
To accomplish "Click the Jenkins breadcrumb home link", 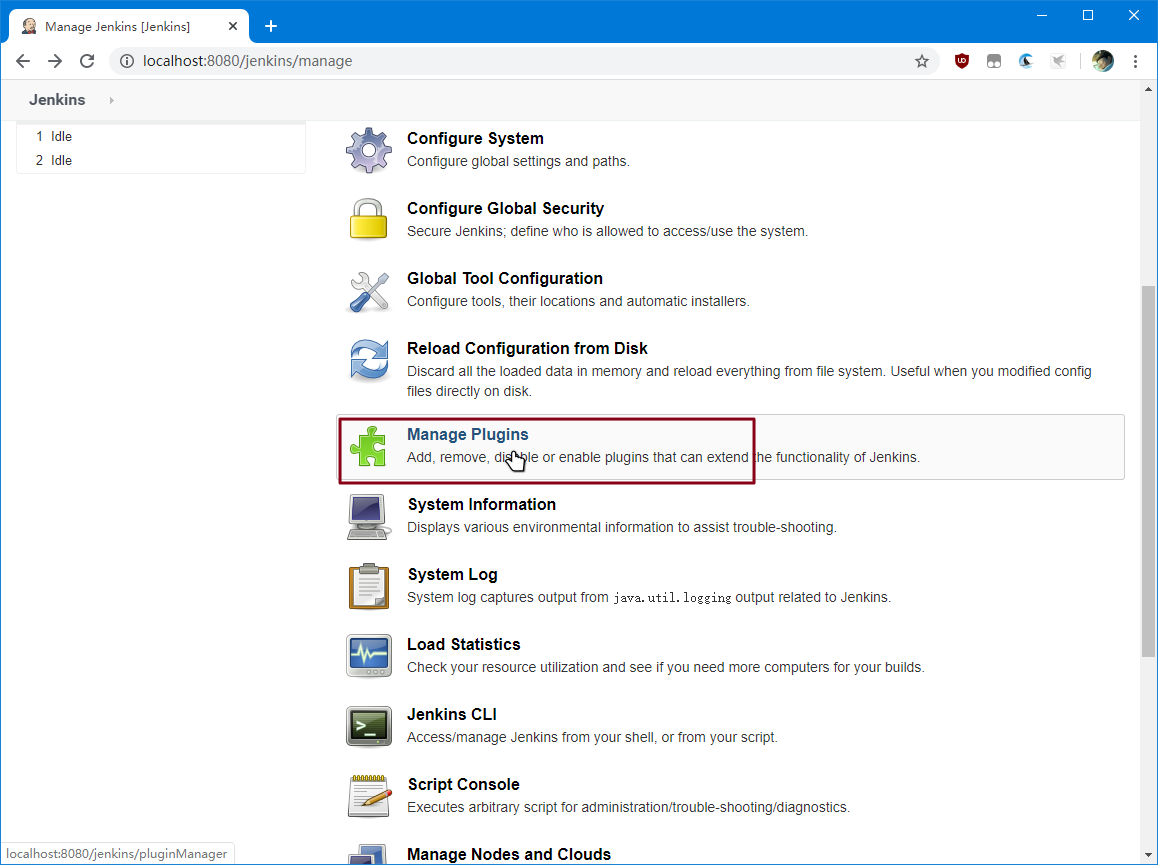I will click(x=57, y=100).
